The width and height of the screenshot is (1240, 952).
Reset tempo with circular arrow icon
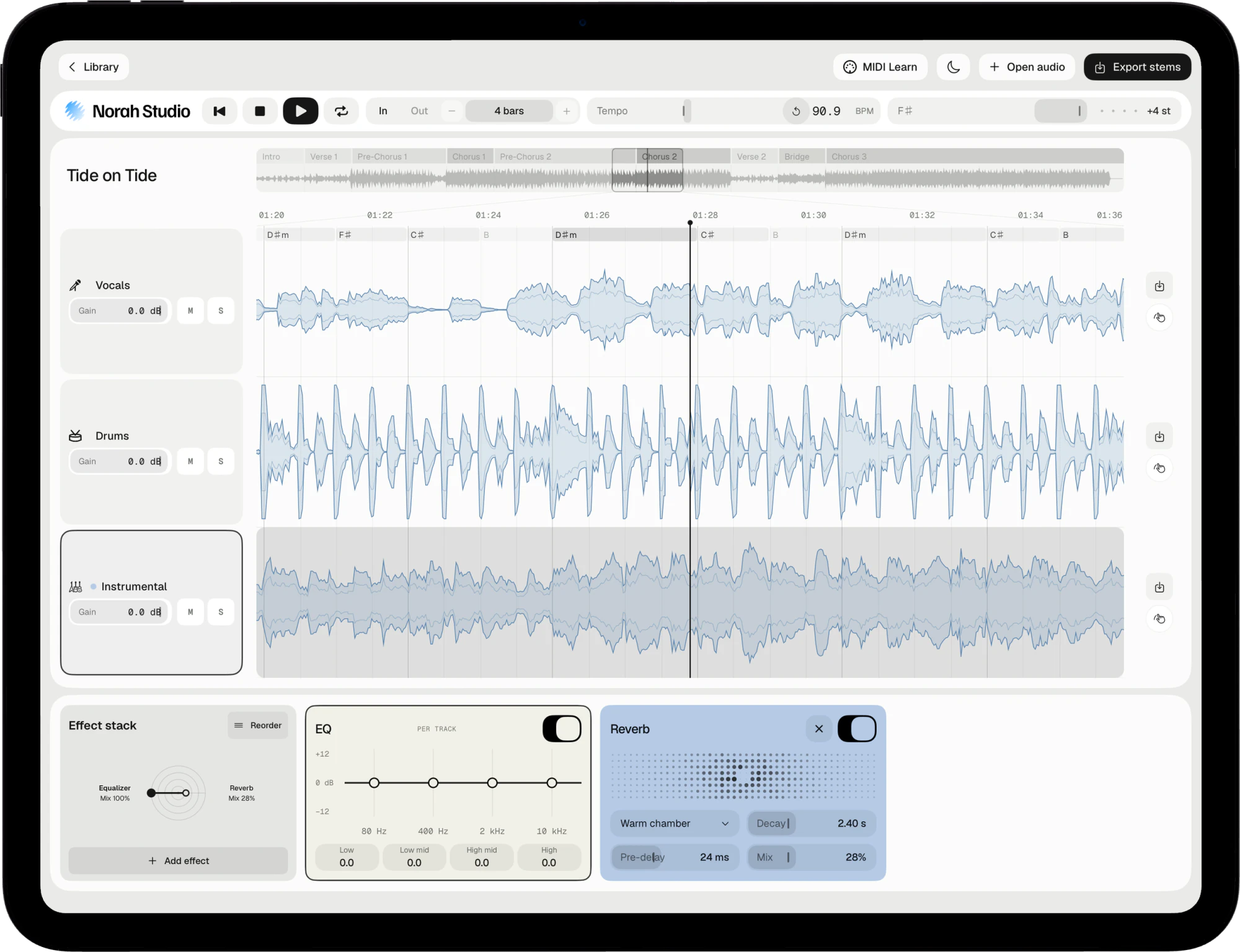[x=796, y=111]
